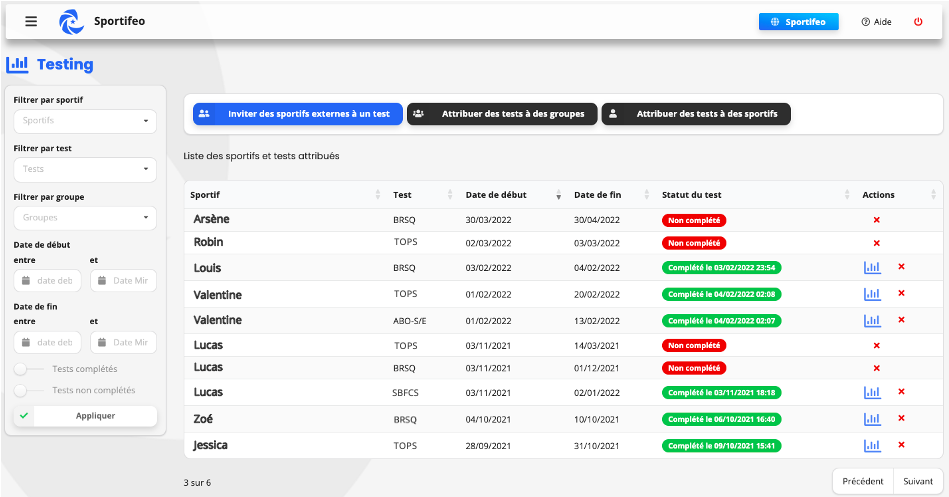Screen dimensions: 949x497
Task: Select the name Jessica in the table
Action: click(x=211, y=446)
